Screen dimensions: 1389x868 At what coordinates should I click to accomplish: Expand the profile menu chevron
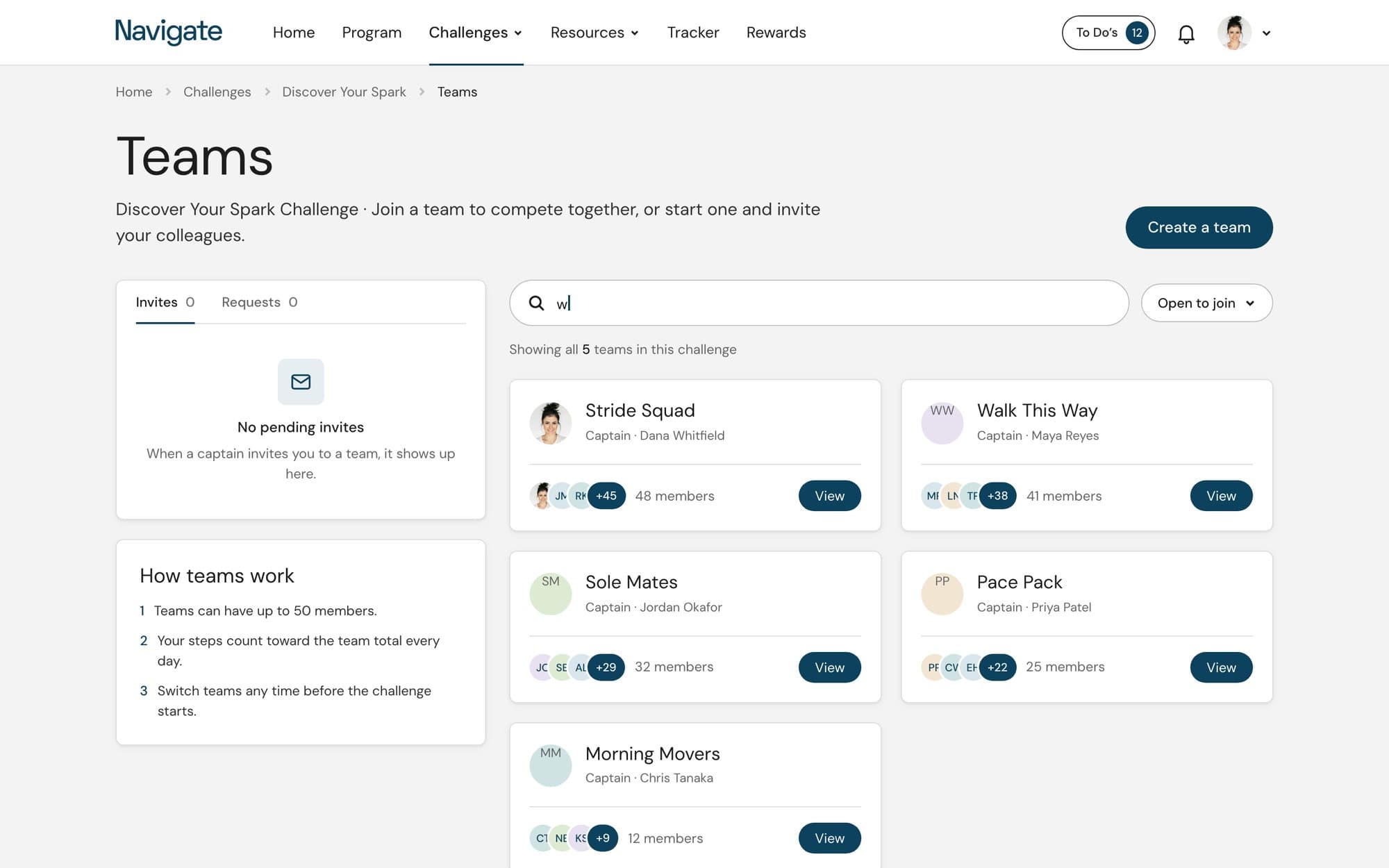(x=1266, y=33)
